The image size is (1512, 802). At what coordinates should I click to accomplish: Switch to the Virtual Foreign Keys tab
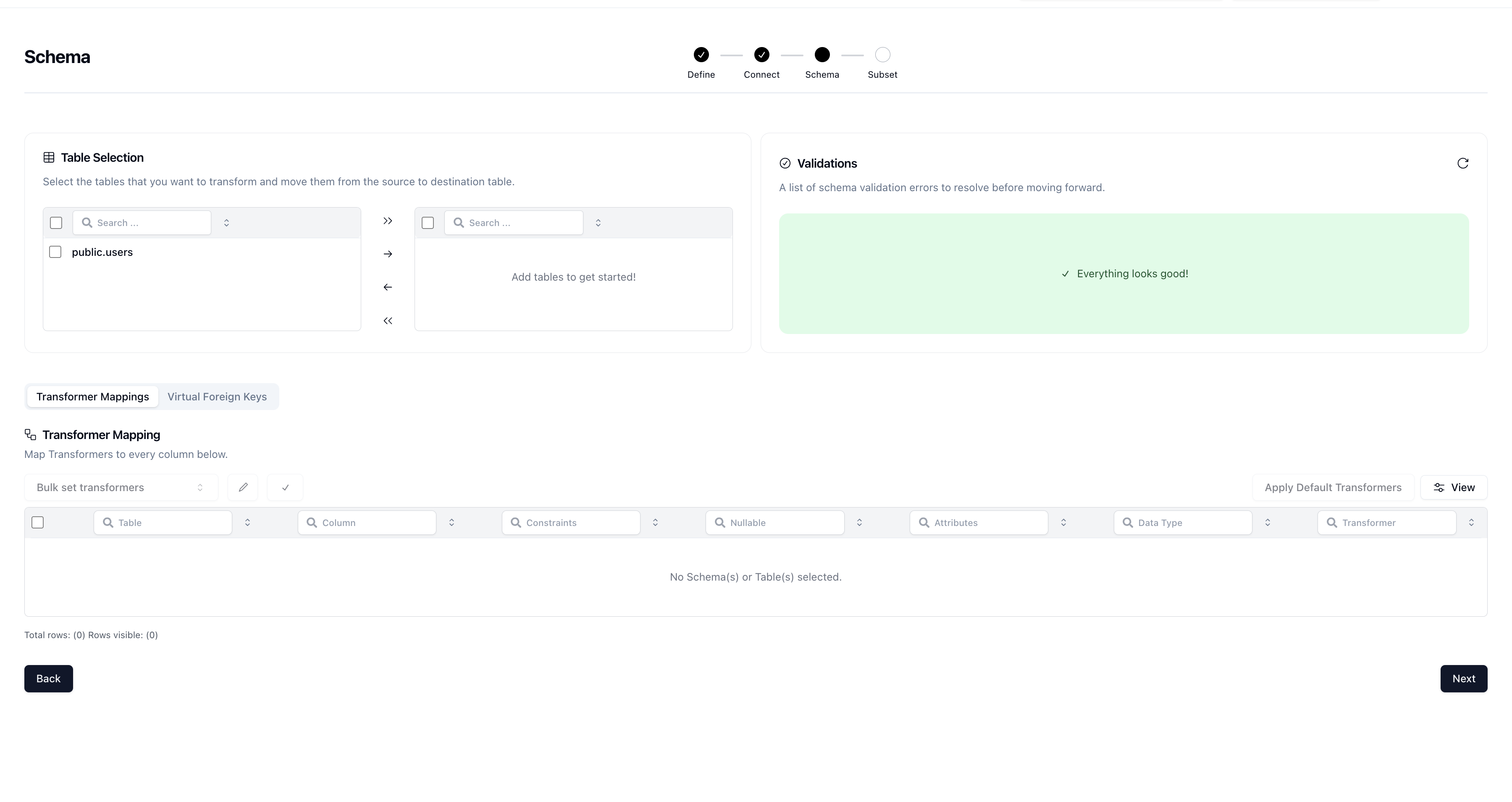point(217,396)
